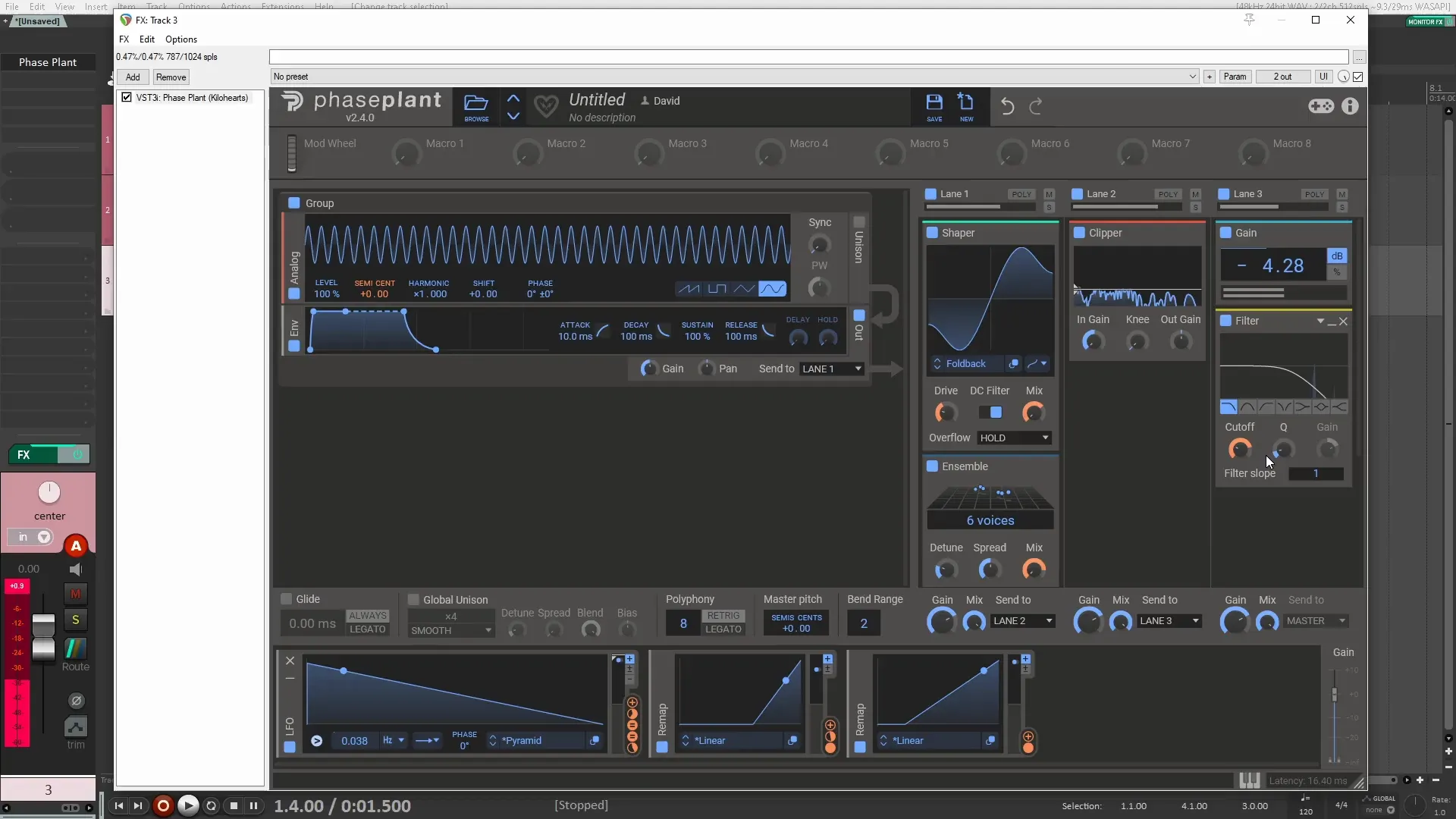Uncheck the VST3i Phase Plant plugin

point(127,98)
